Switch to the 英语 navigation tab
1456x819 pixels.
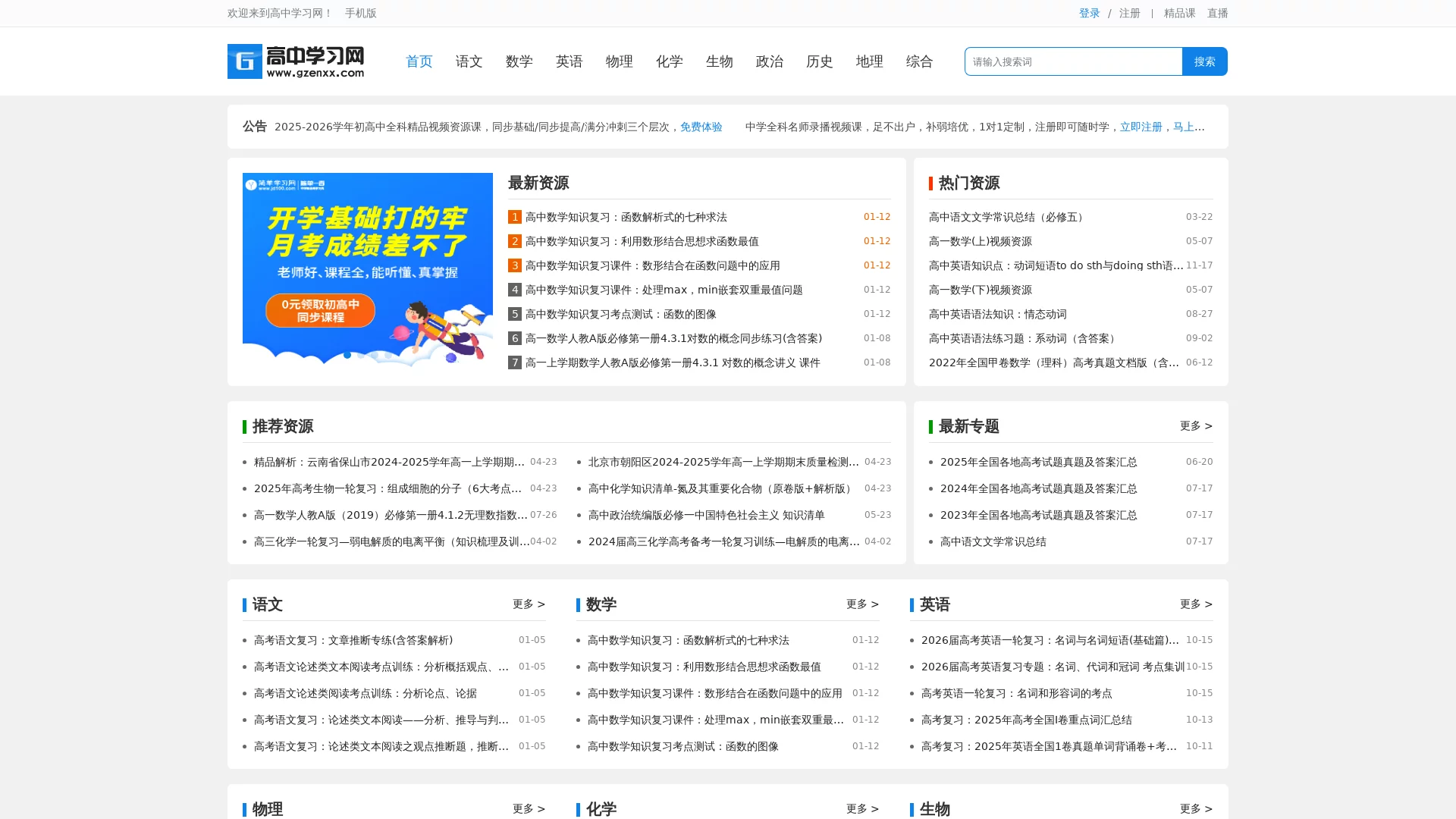coord(570,61)
